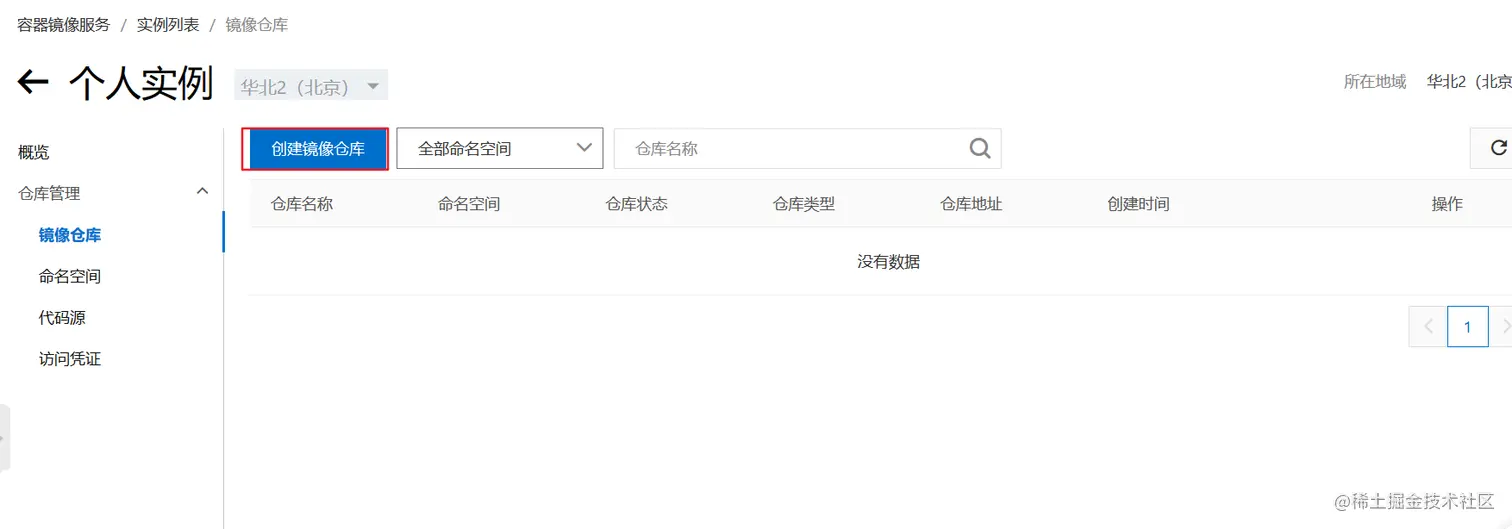Click the 命名空间 column header
The height and width of the screenshot is (529, 1512).
click(469, 204)
